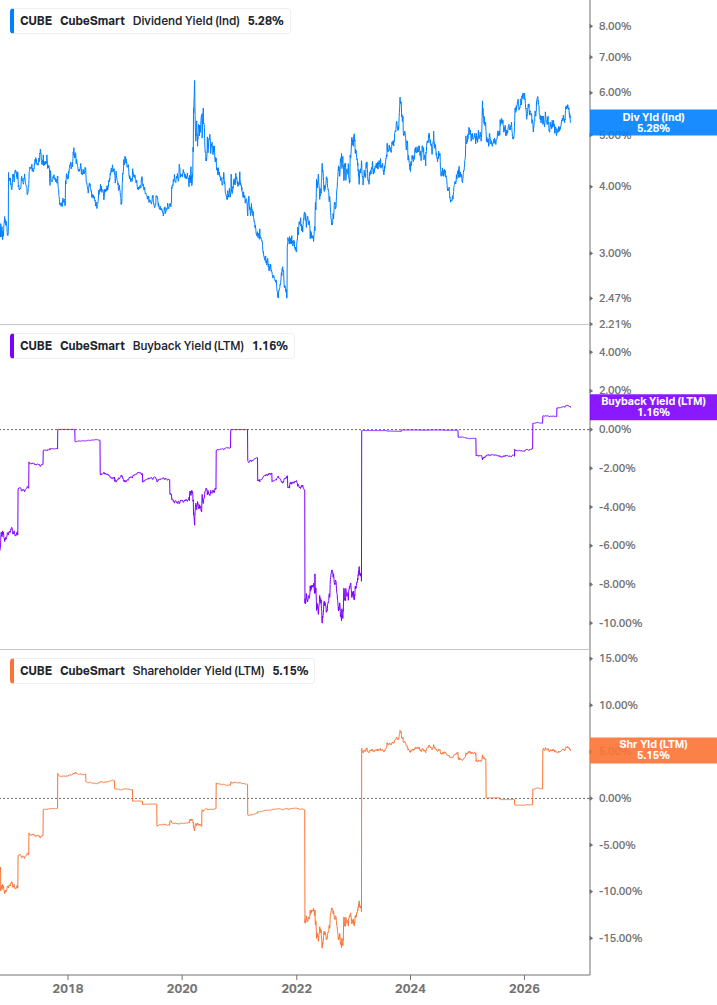
Task: Click the blue Div Yld (Ind) 5.28% axis tag
Action: tap(653, 122)
